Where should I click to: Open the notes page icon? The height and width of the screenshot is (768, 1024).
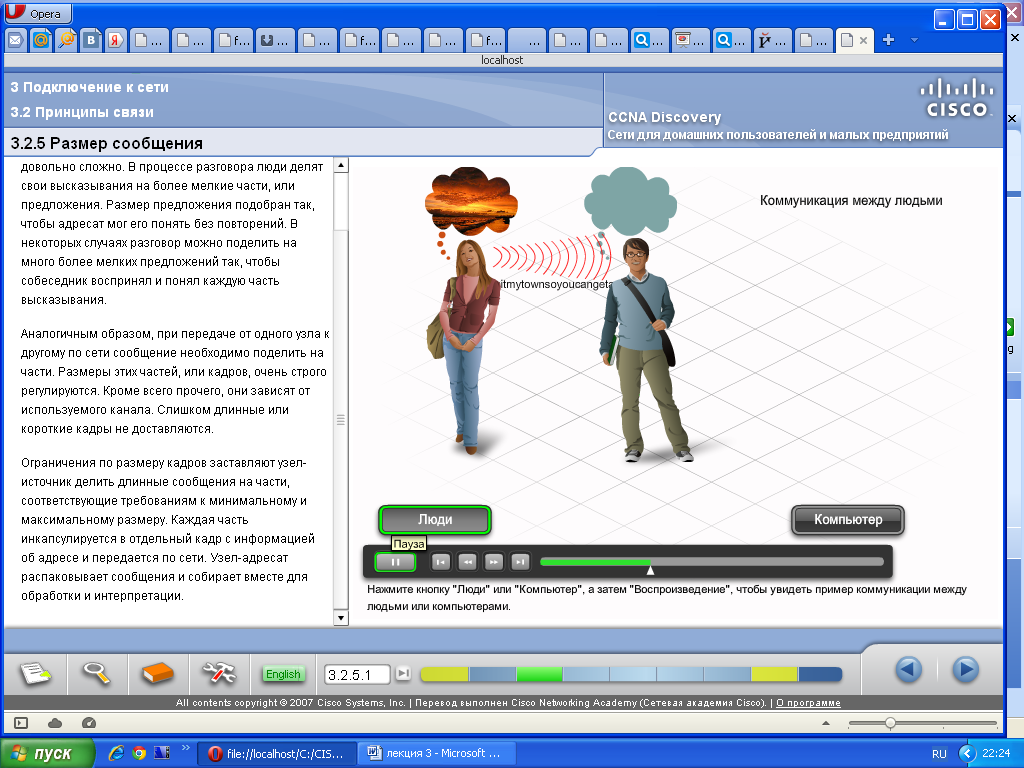coord(35,673)
